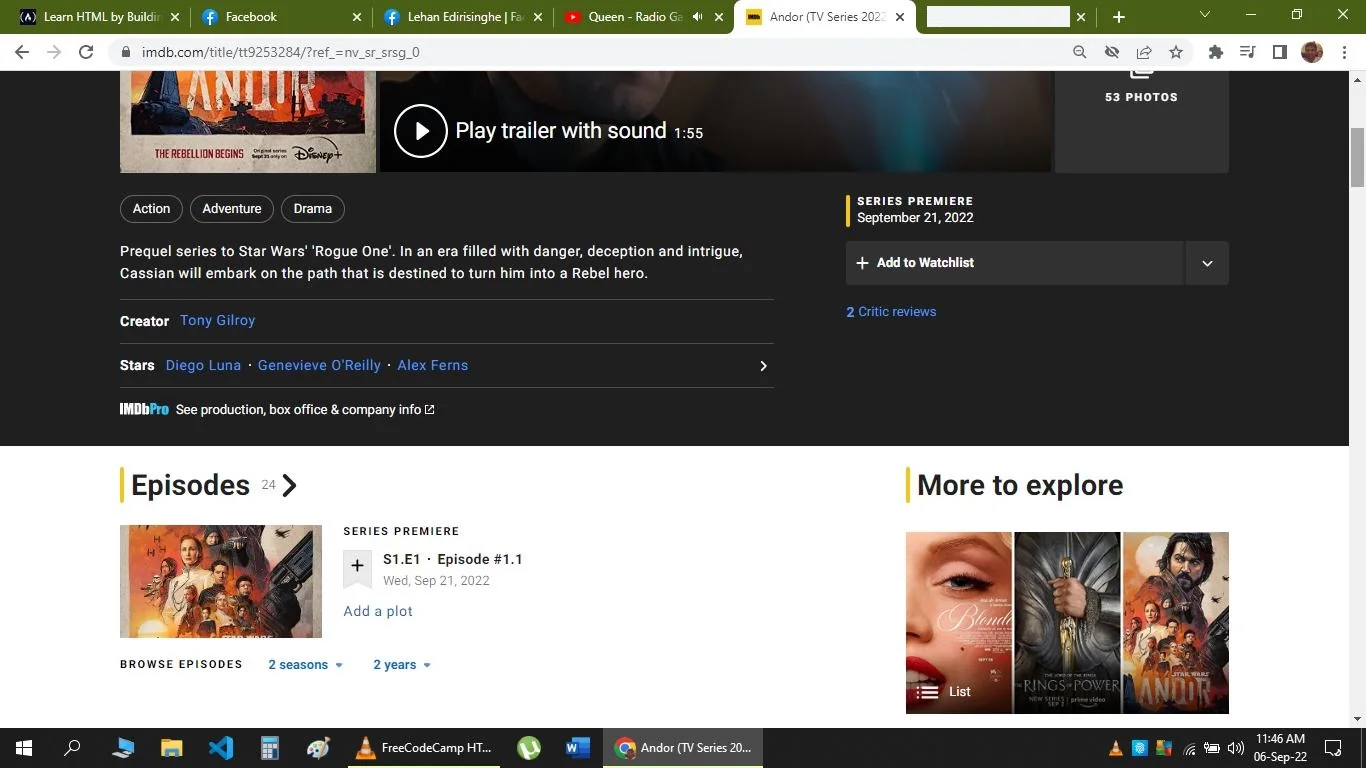The width and height of the screenshot is (1366, 768).
Task: Open uTorrent from the taskbar
Action: [529, 748]
